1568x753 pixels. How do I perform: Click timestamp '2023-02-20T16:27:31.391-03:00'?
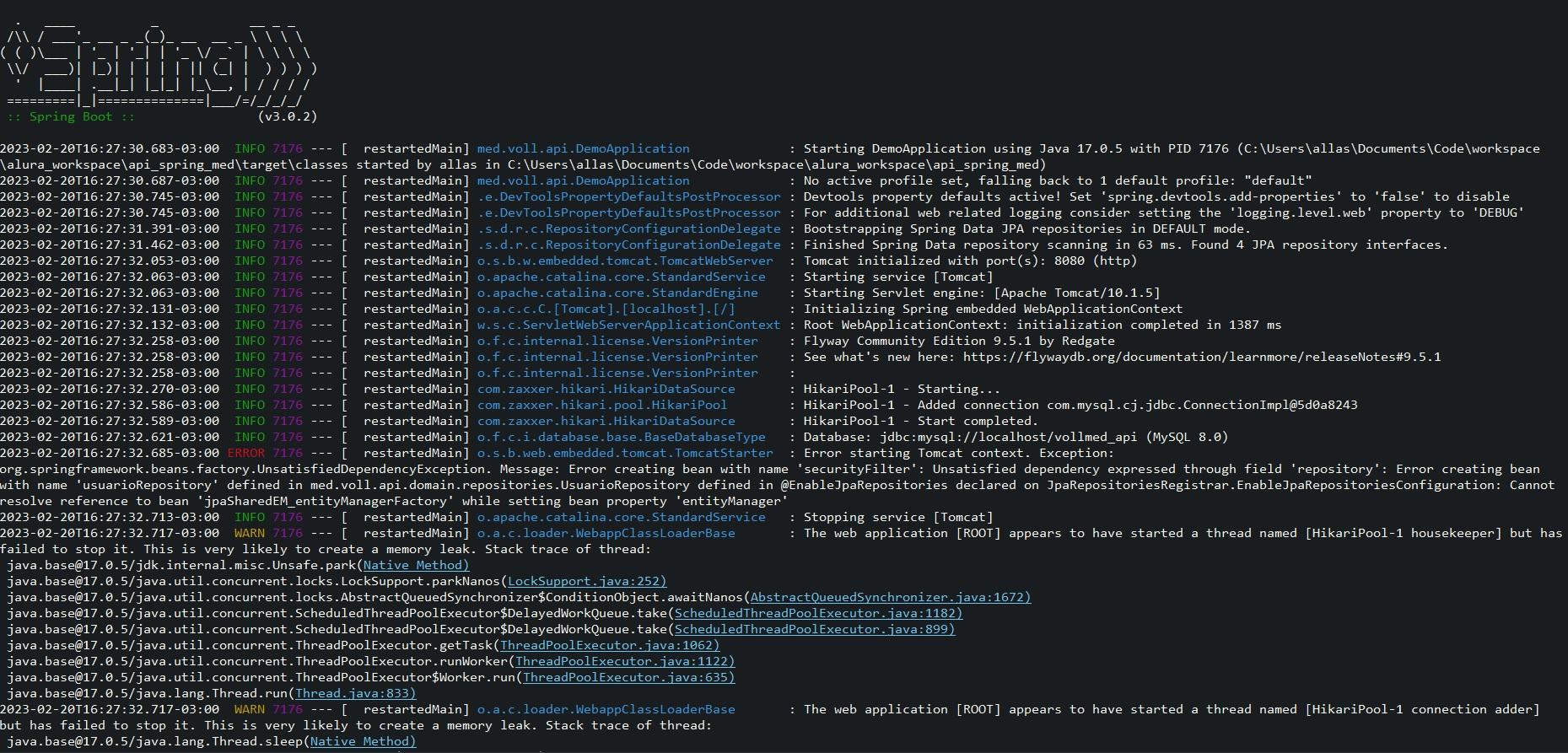[x=110, y=229]
